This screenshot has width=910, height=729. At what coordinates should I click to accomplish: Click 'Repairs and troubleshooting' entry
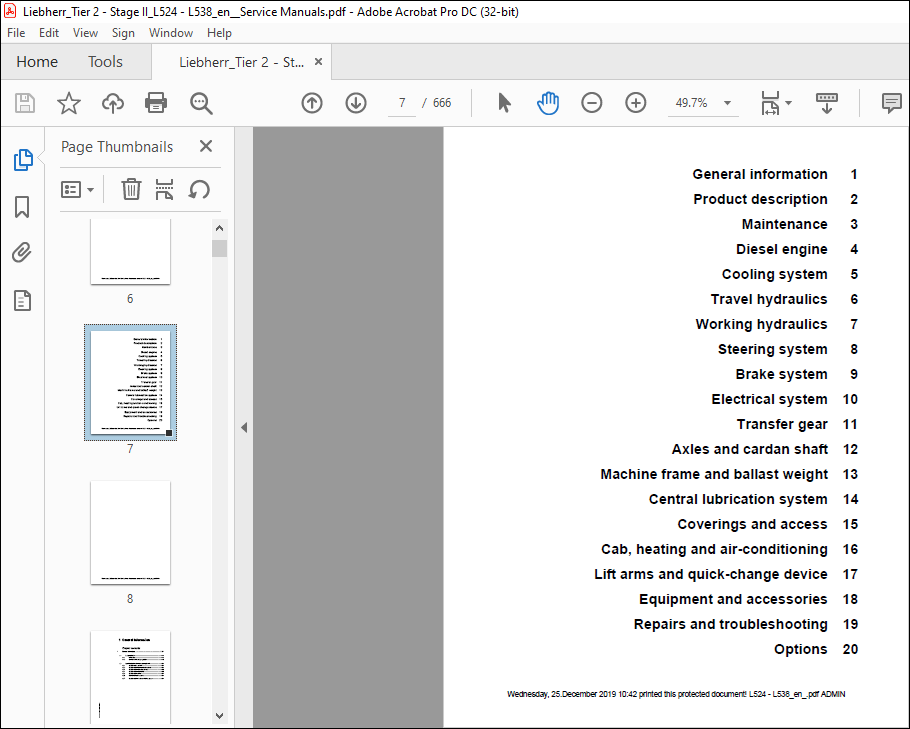coord(731,624)
